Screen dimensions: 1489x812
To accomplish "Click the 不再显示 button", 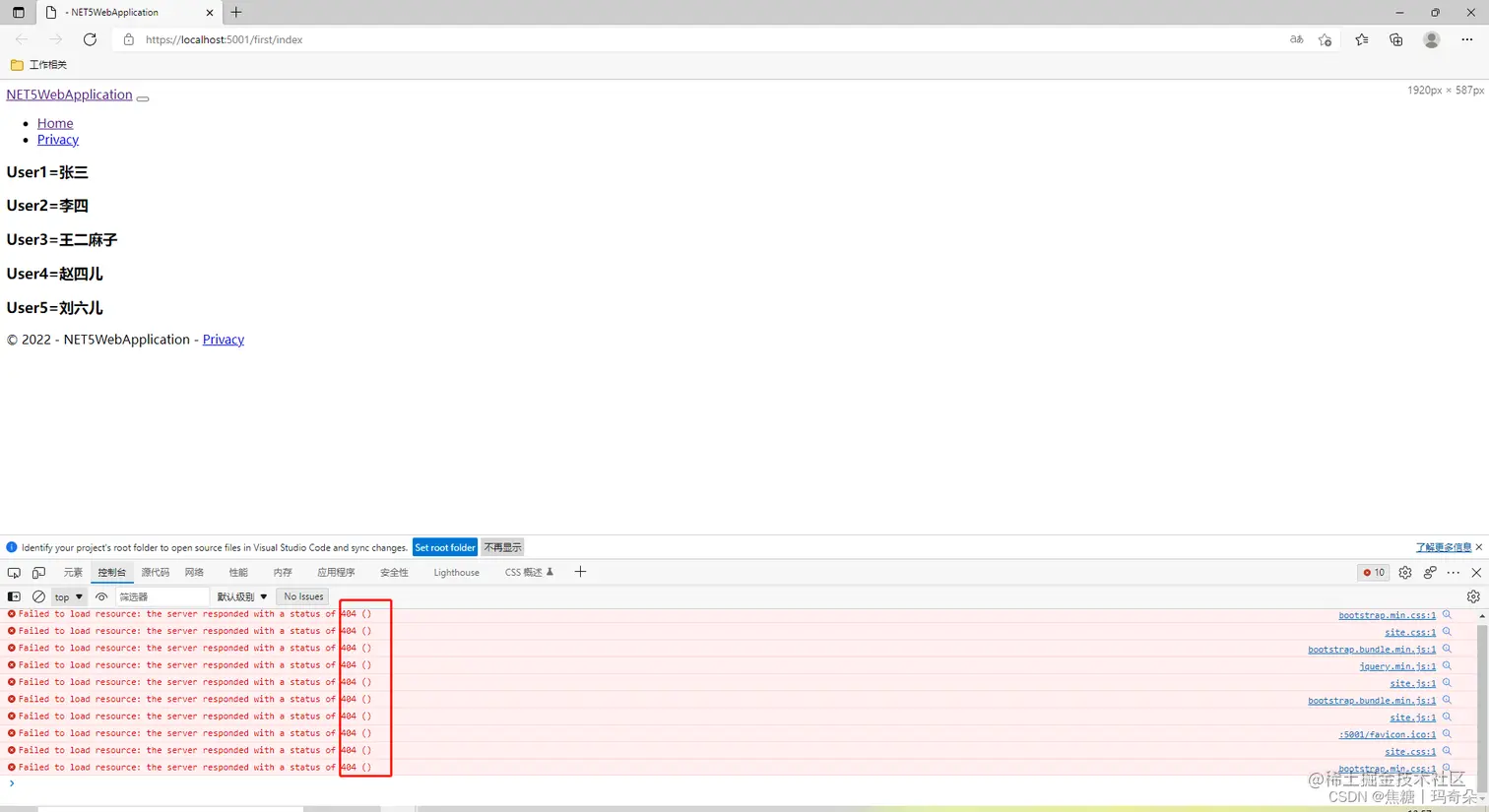I will 502,547.
